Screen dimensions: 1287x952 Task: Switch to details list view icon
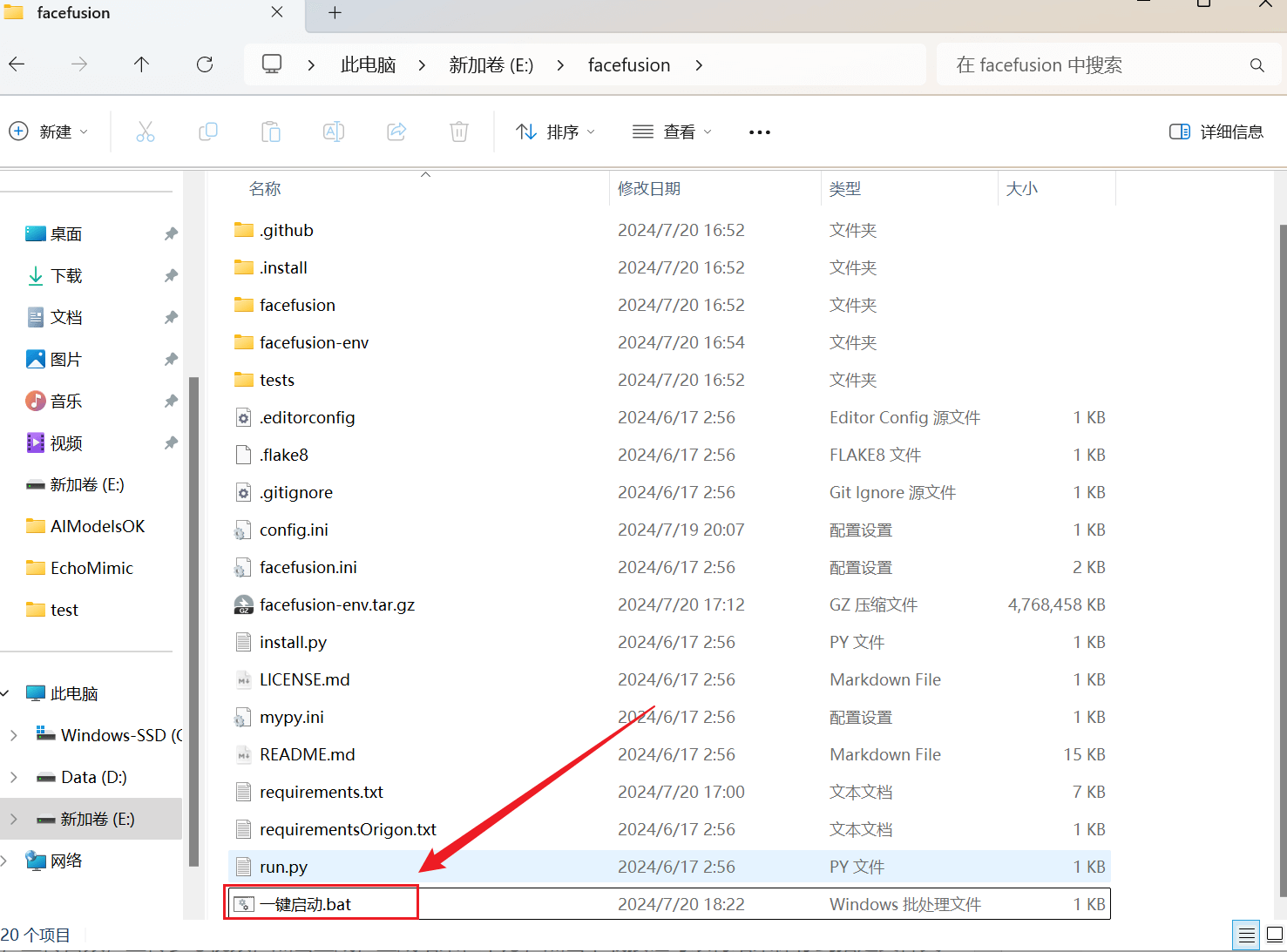1247,935
